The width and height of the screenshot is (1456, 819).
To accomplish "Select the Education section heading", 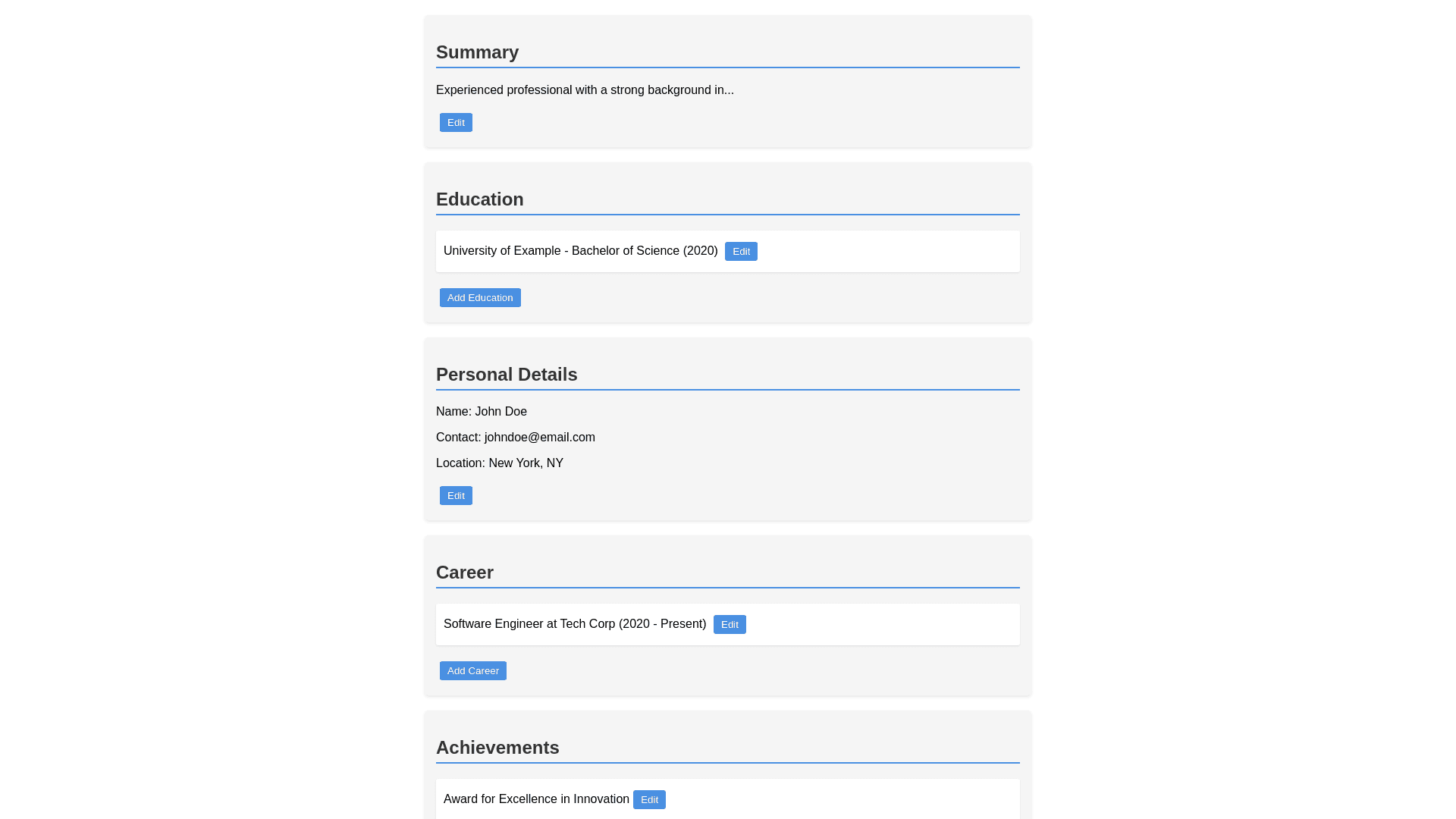I will (x=479, y=199).
